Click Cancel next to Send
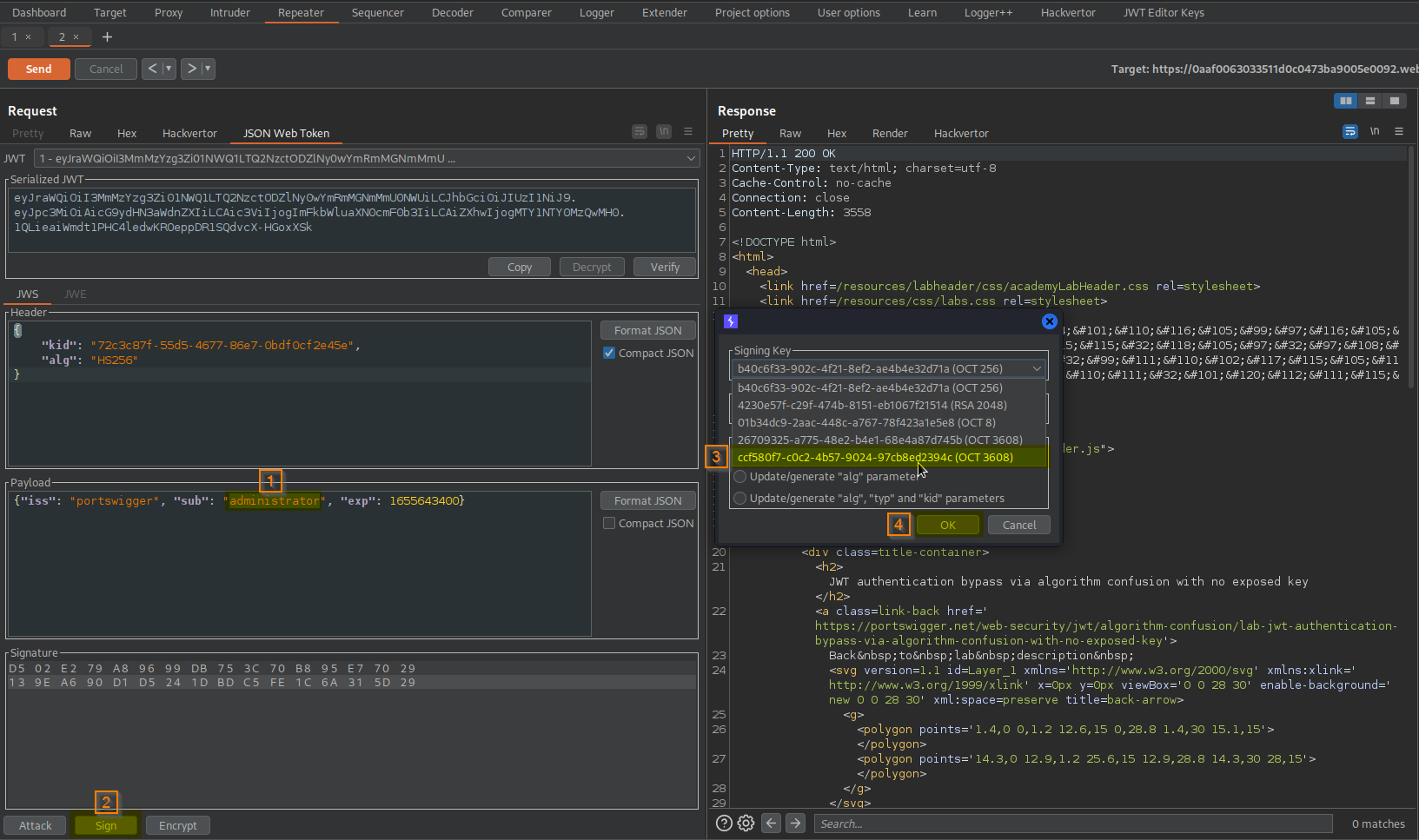This screenshot has width=1419, height=840. pyautogui.click(x=106, y=69)
